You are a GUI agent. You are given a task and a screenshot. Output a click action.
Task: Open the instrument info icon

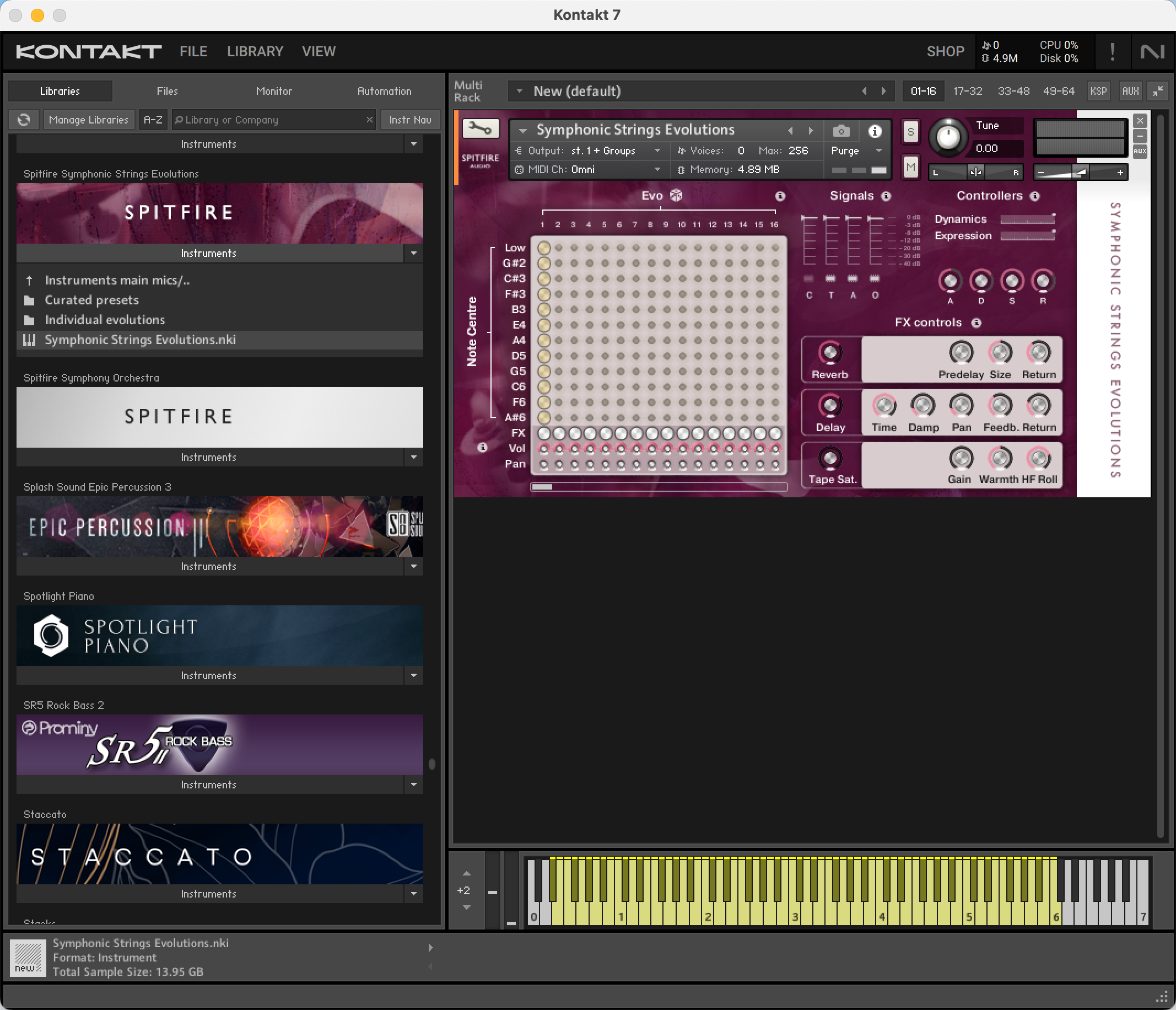coord(875,131)
